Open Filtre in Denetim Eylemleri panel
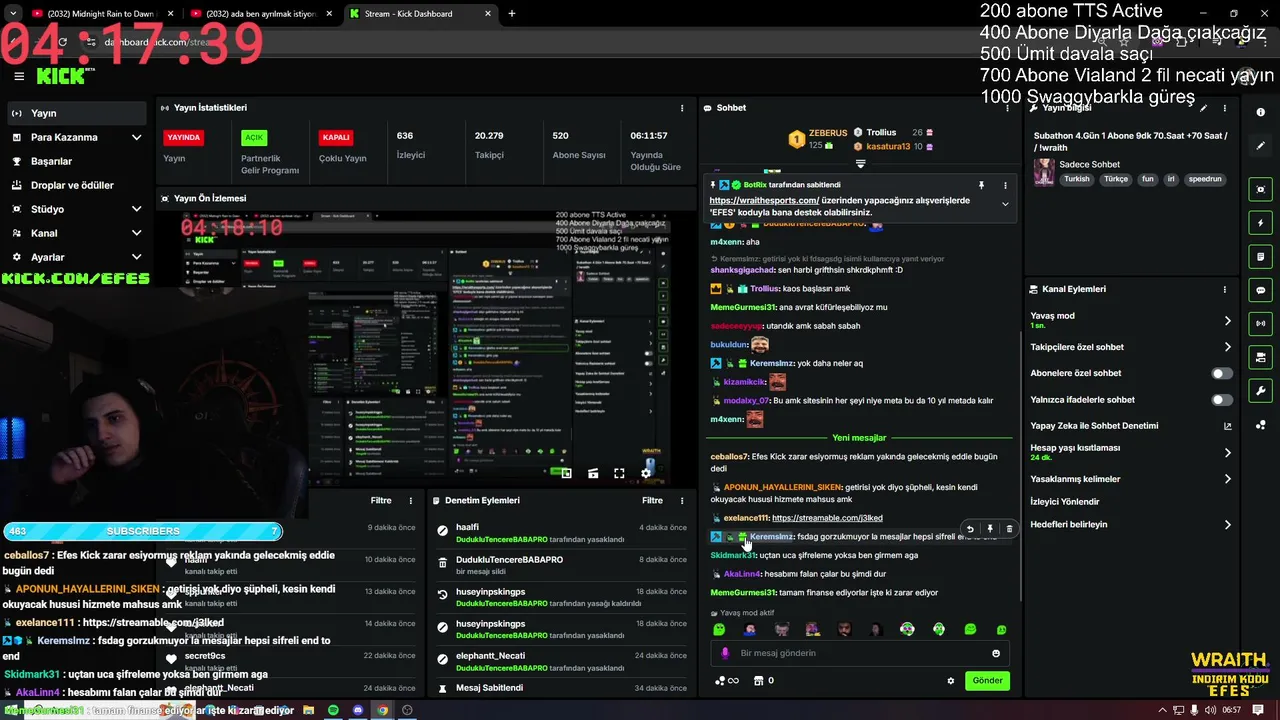This screenshot has height=720, width=1280. click(x=652, y=500)
